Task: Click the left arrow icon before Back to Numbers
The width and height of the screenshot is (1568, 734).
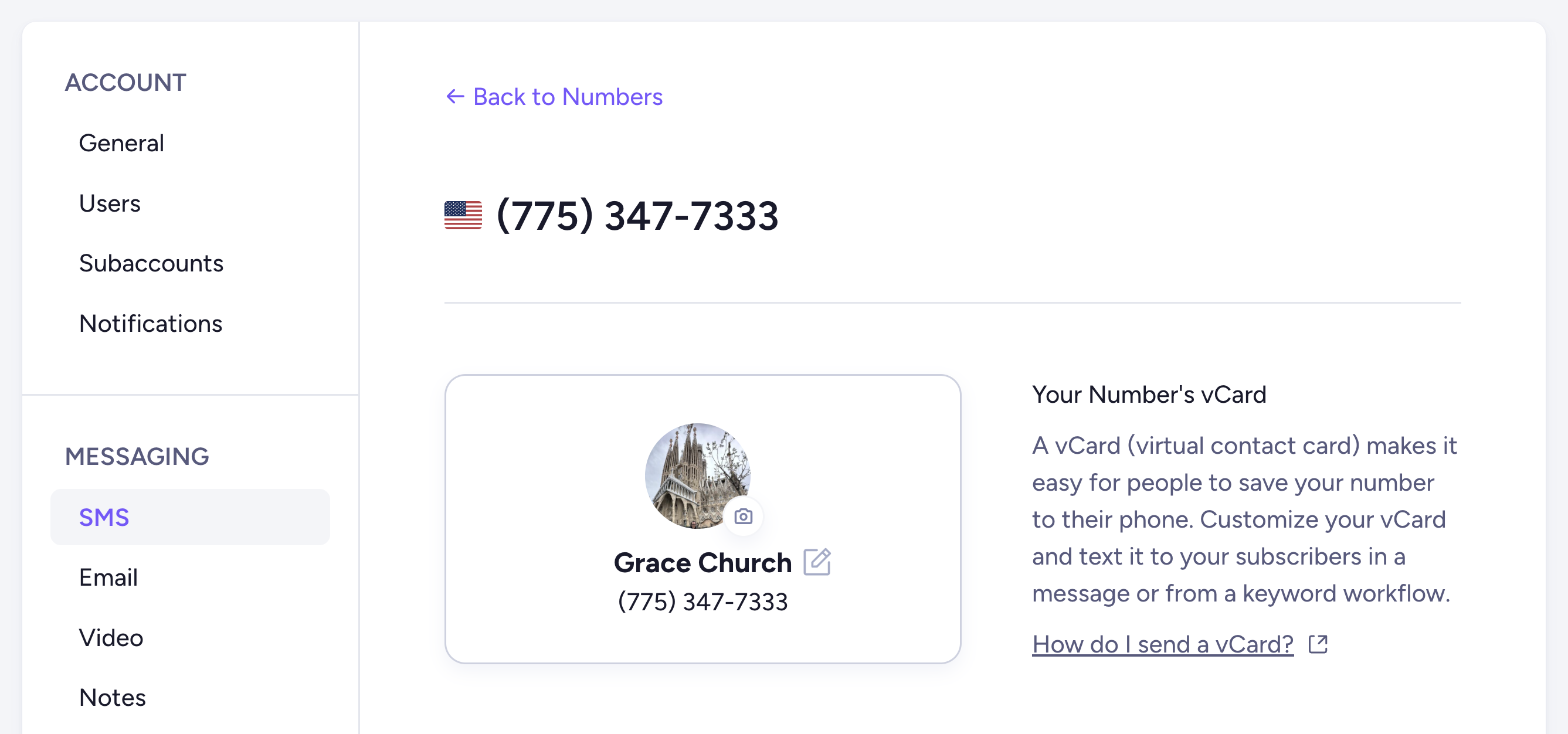Action: click(455, 96)
